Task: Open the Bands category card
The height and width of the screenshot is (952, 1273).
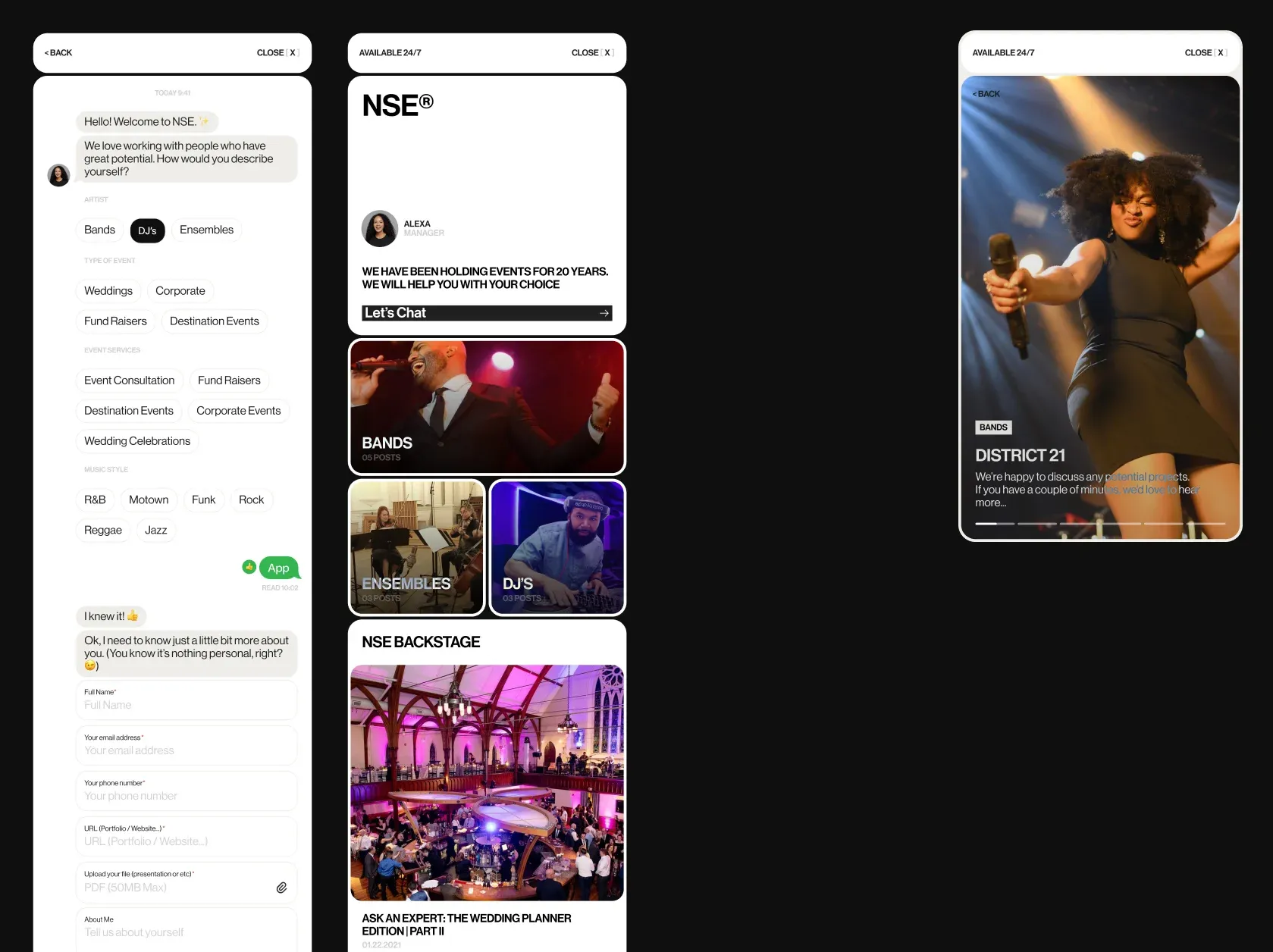Action: [x=487, y=407]
